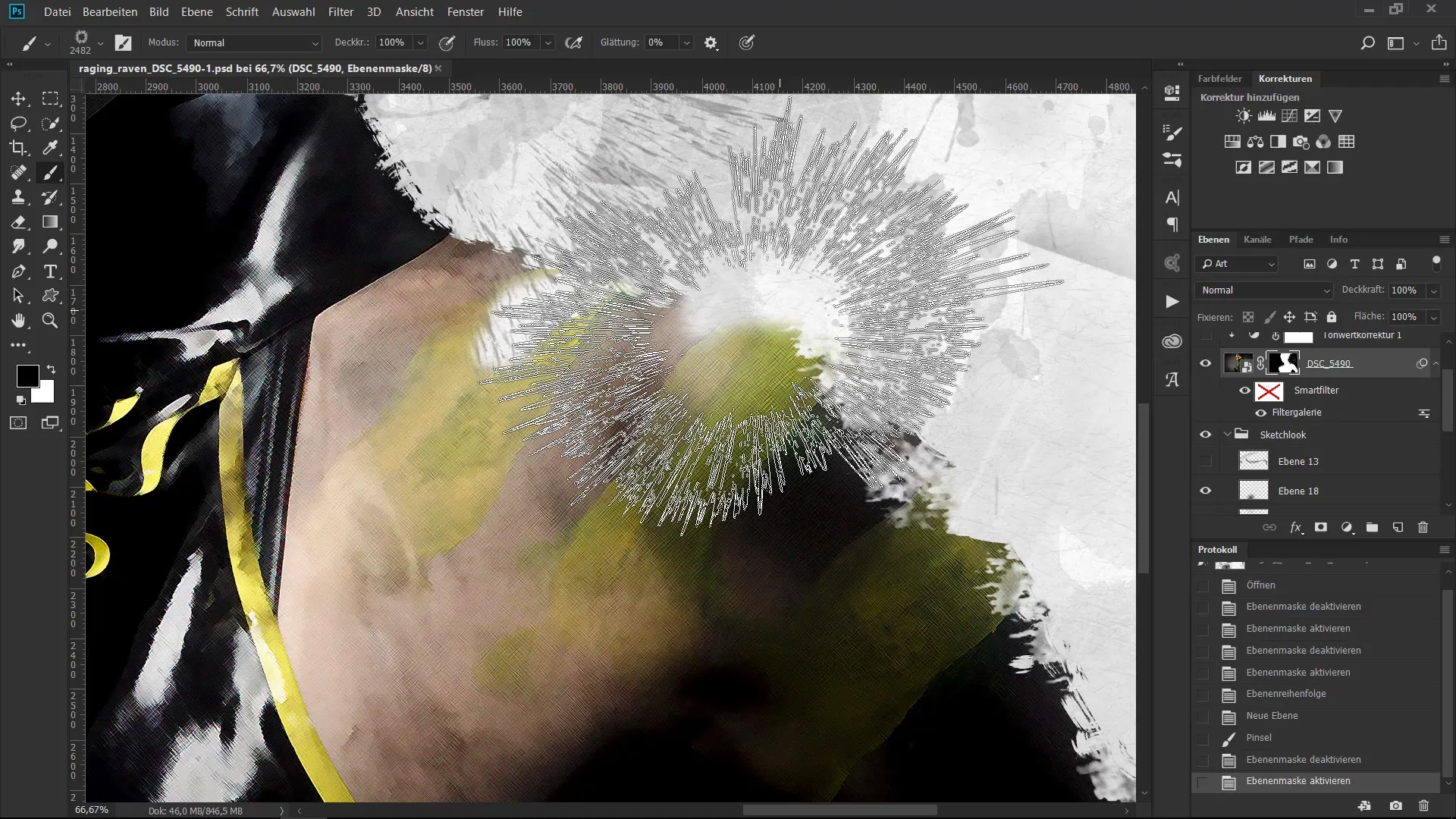Toggle Smartfilter visibility eye
This screenshot has width=1456, height=819.
point(1244,391)
